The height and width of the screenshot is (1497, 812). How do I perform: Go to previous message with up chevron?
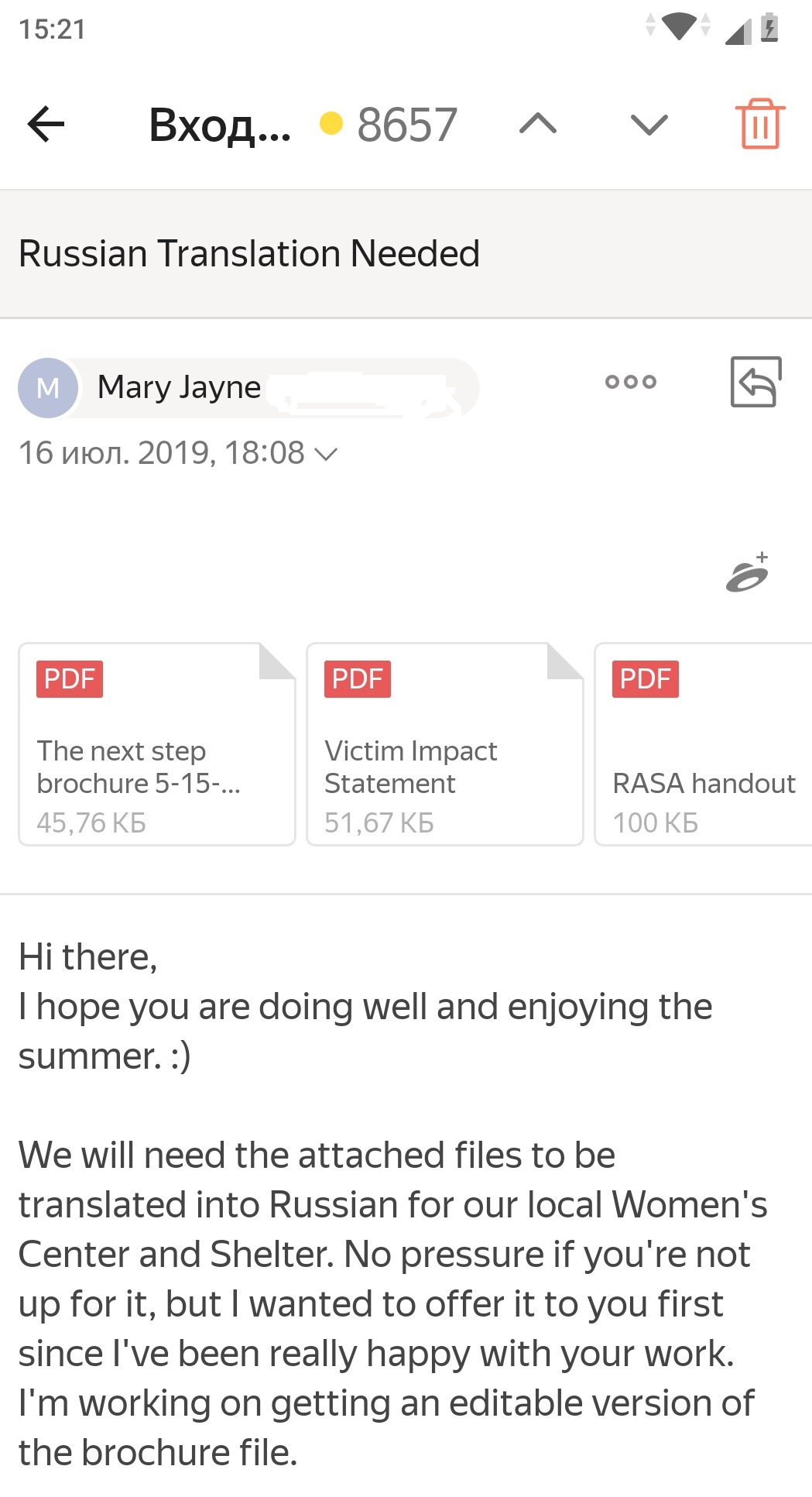coord(538,124)
